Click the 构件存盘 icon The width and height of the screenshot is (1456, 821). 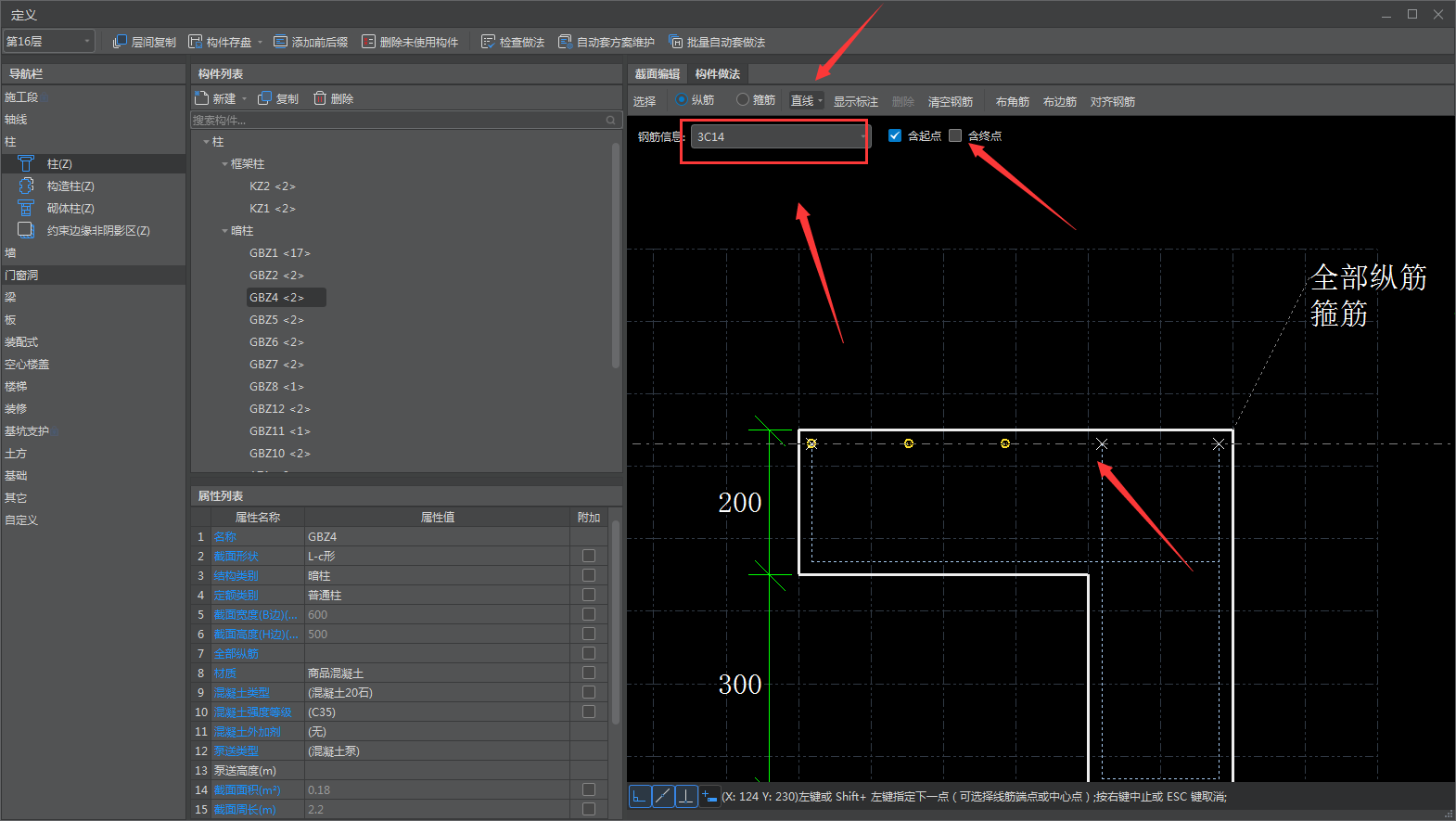tap(195, 42)
